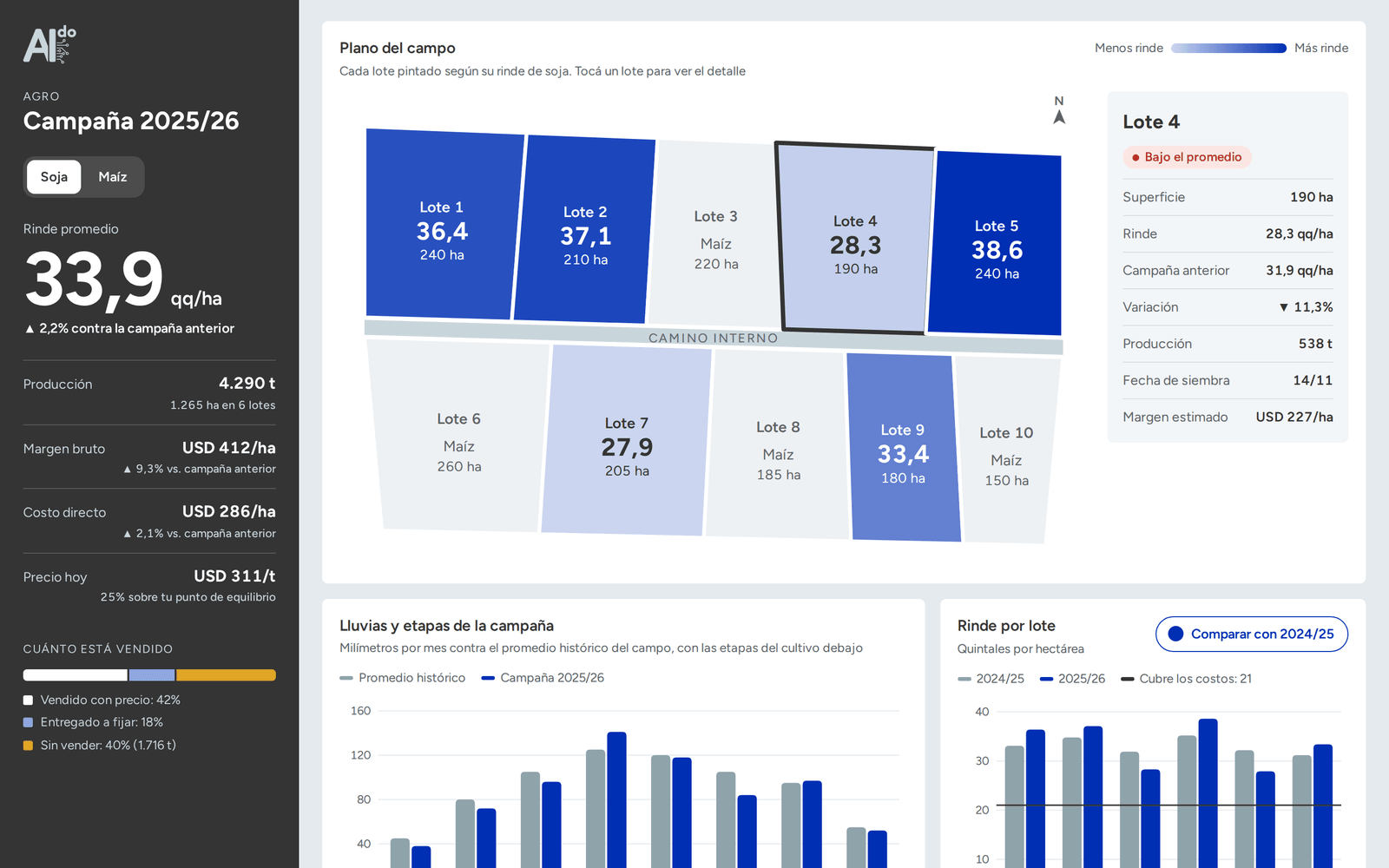The image size is (1389, 868).
Task: Click the yellow Sin vender bar segment
Action: coord(226,675)
